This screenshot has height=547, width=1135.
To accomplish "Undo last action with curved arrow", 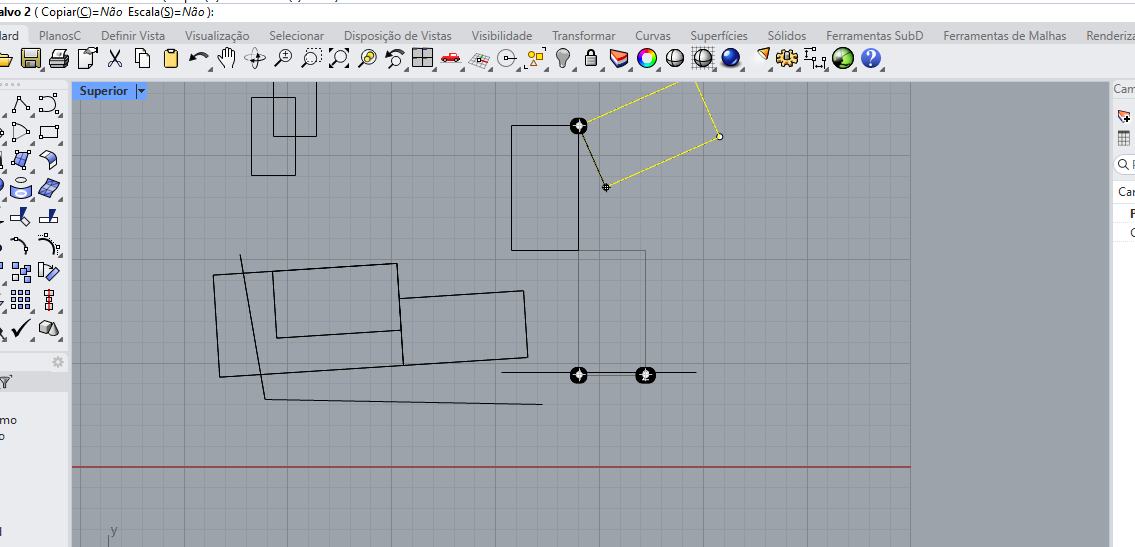I will (198, 58).
